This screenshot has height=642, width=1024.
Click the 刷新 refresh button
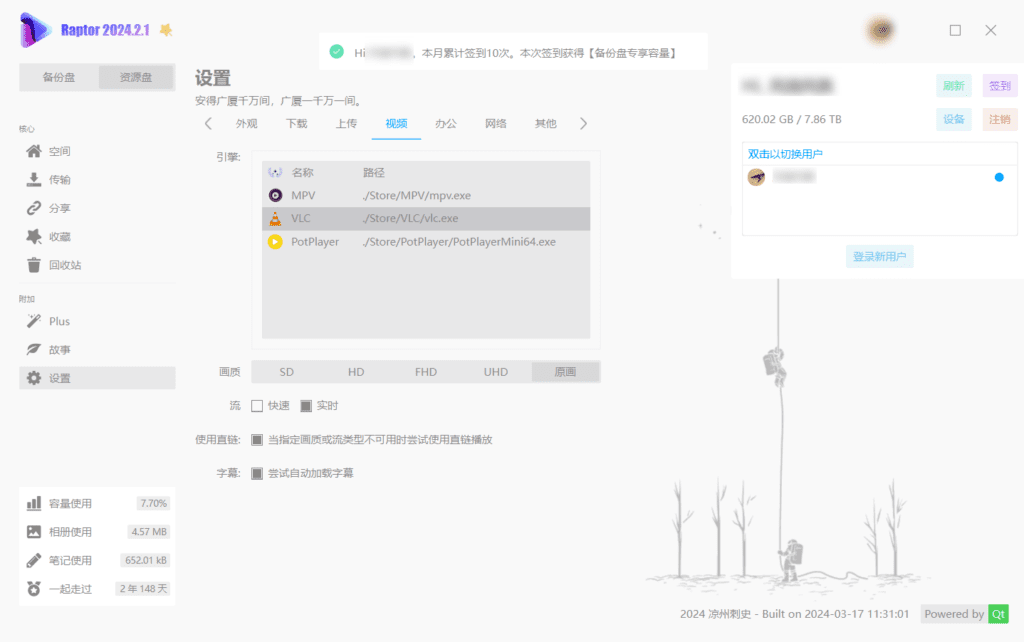(x=953, y=86)
